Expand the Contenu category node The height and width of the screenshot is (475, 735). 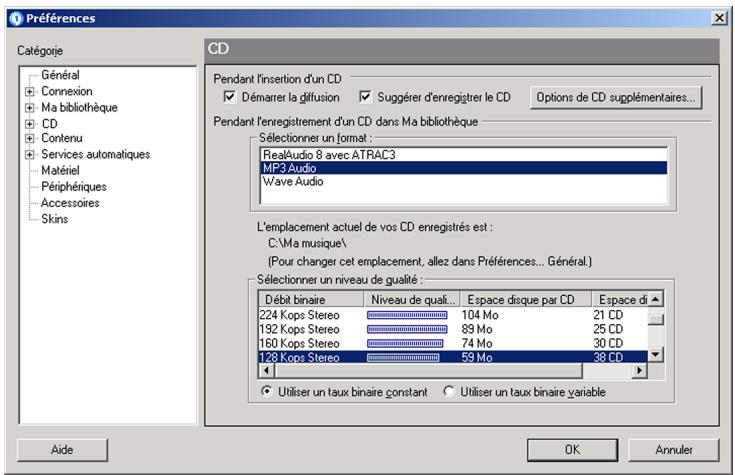coord(30,139)
